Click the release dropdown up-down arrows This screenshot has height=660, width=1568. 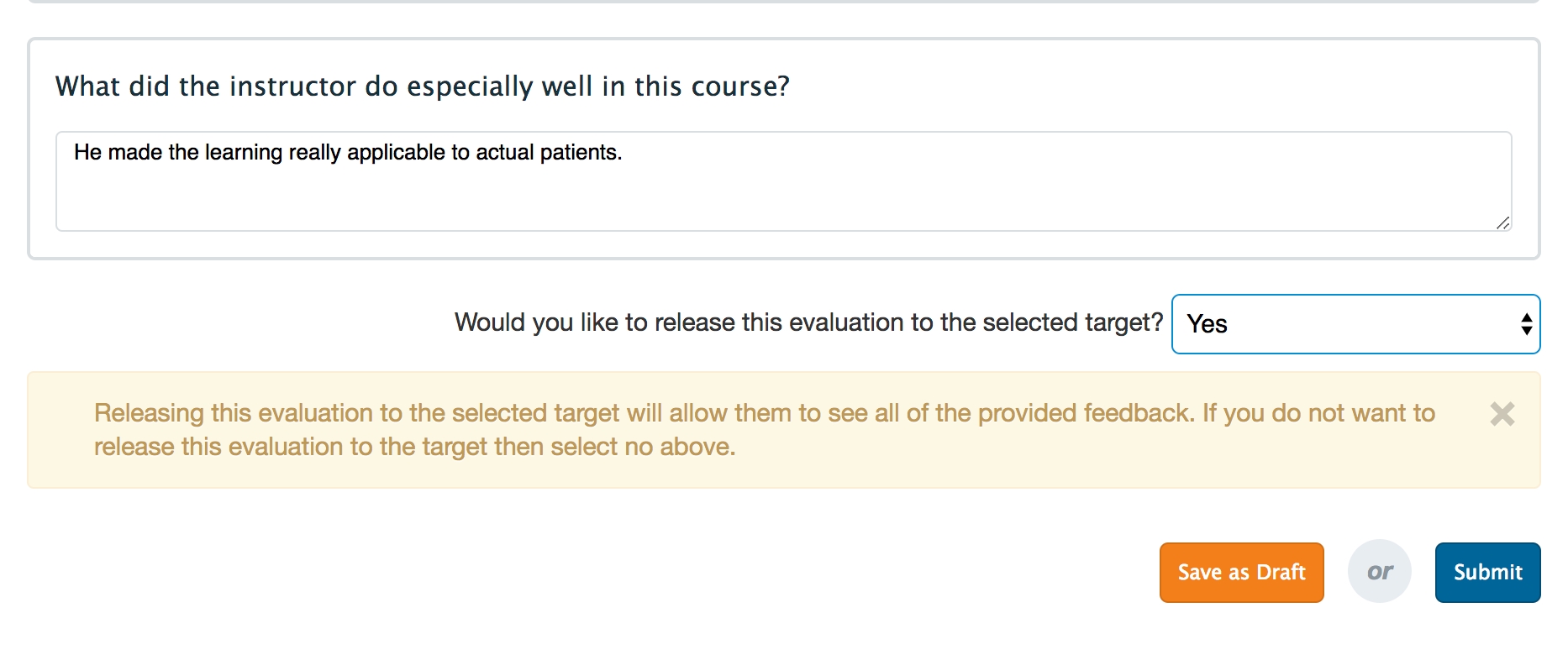1526,324
